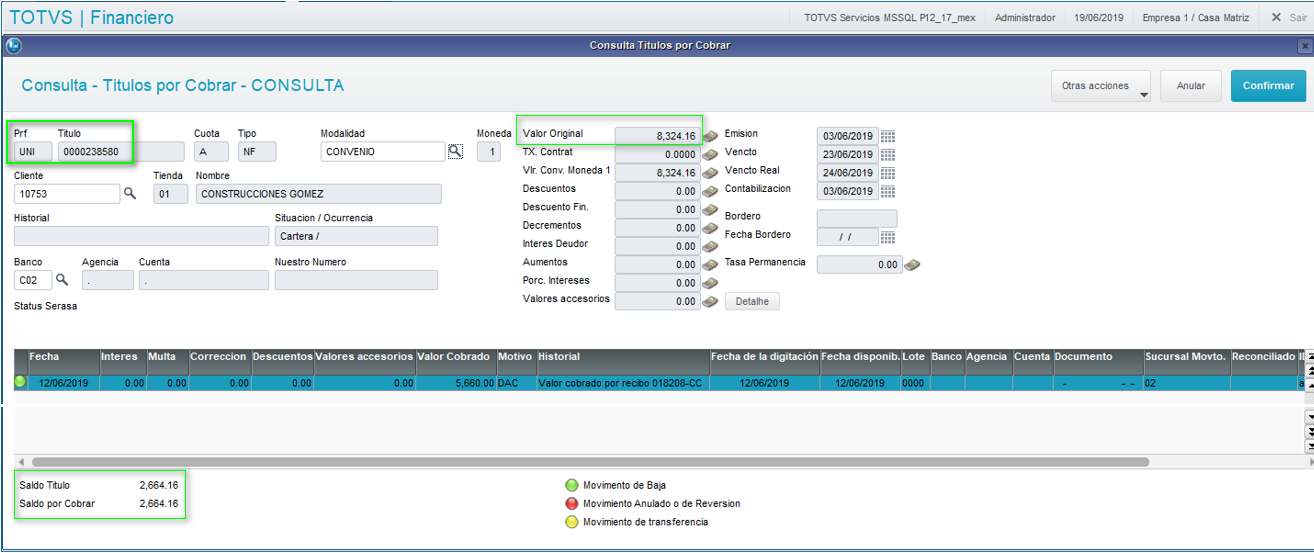Open the Otras acciones dropdown
Screen dimensions: 1314x553
click(x=1101, y=86)
